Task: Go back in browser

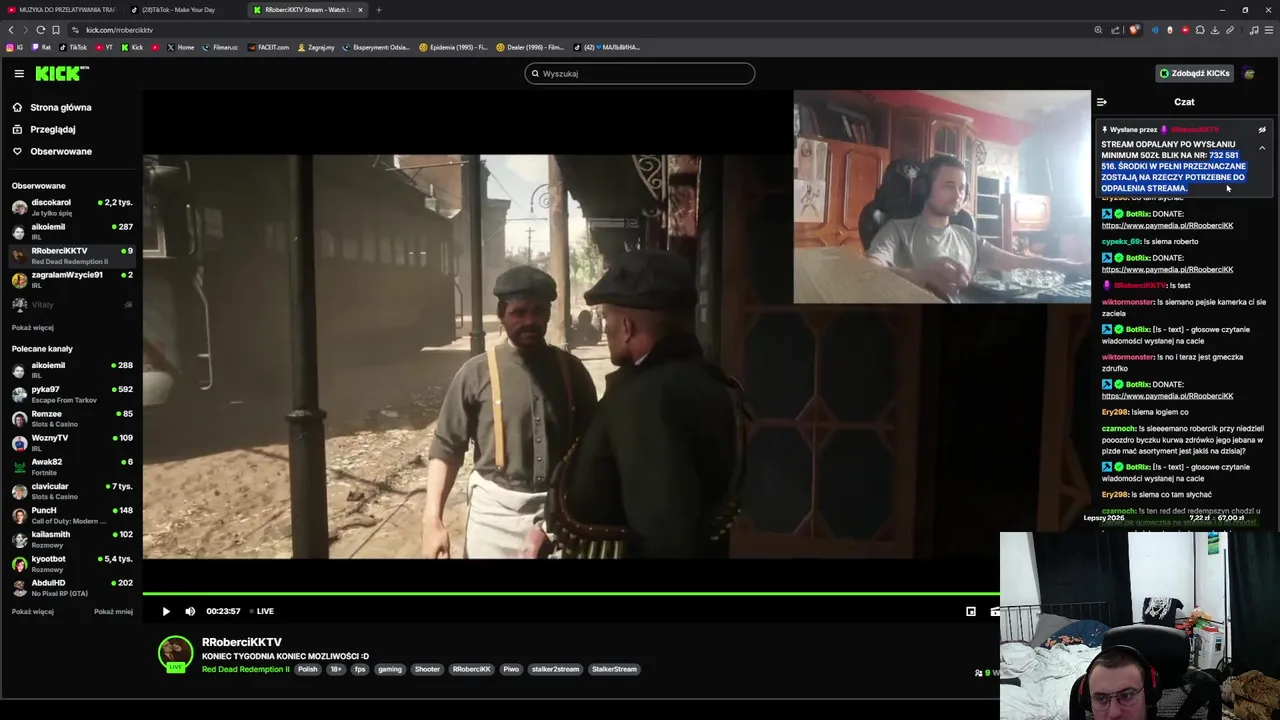Action: [11, 30]
